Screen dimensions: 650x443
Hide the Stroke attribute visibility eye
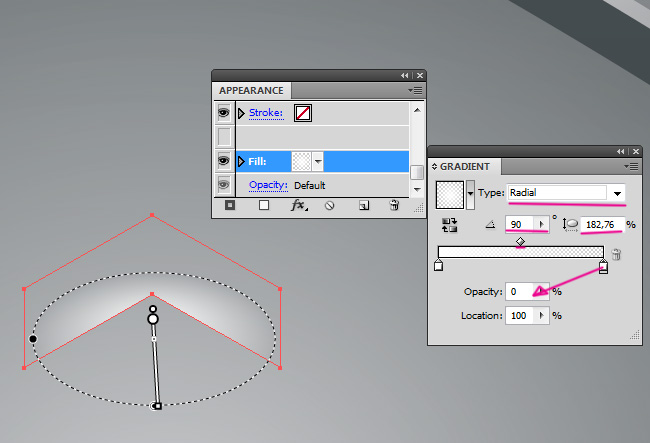(x=224, y=113)
